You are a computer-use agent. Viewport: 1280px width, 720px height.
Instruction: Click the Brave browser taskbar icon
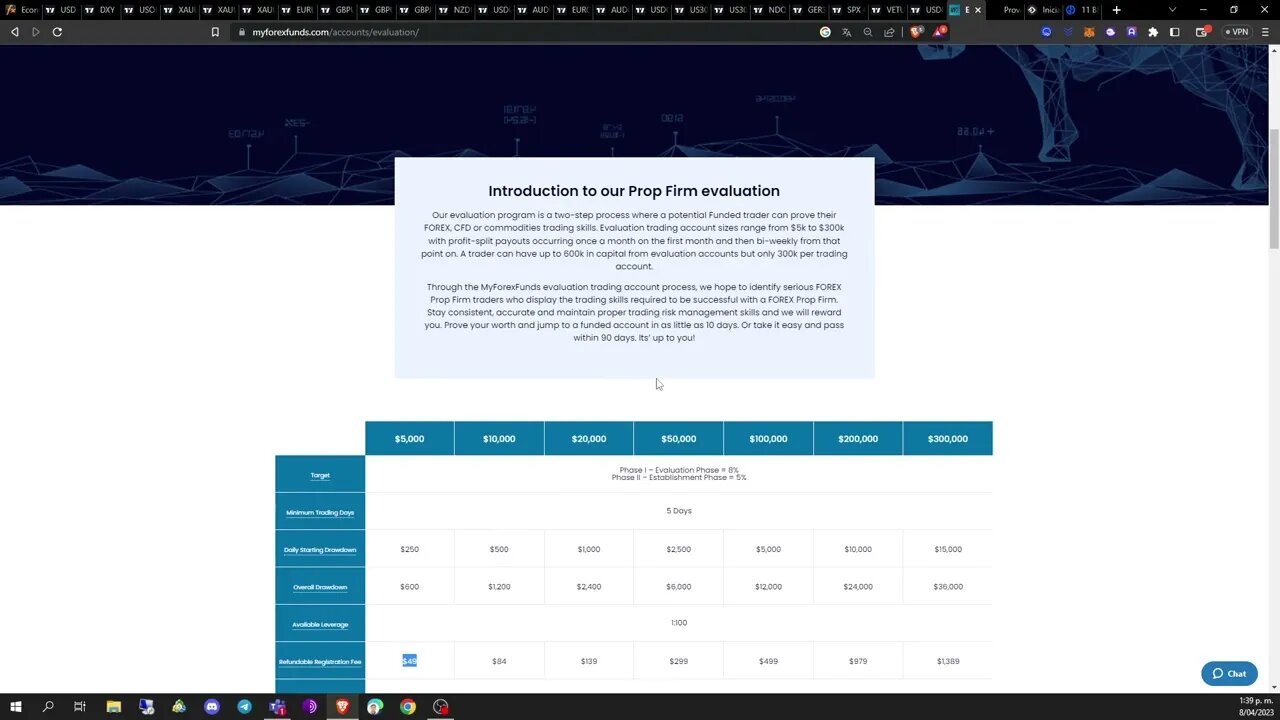(x=342, y=707)
